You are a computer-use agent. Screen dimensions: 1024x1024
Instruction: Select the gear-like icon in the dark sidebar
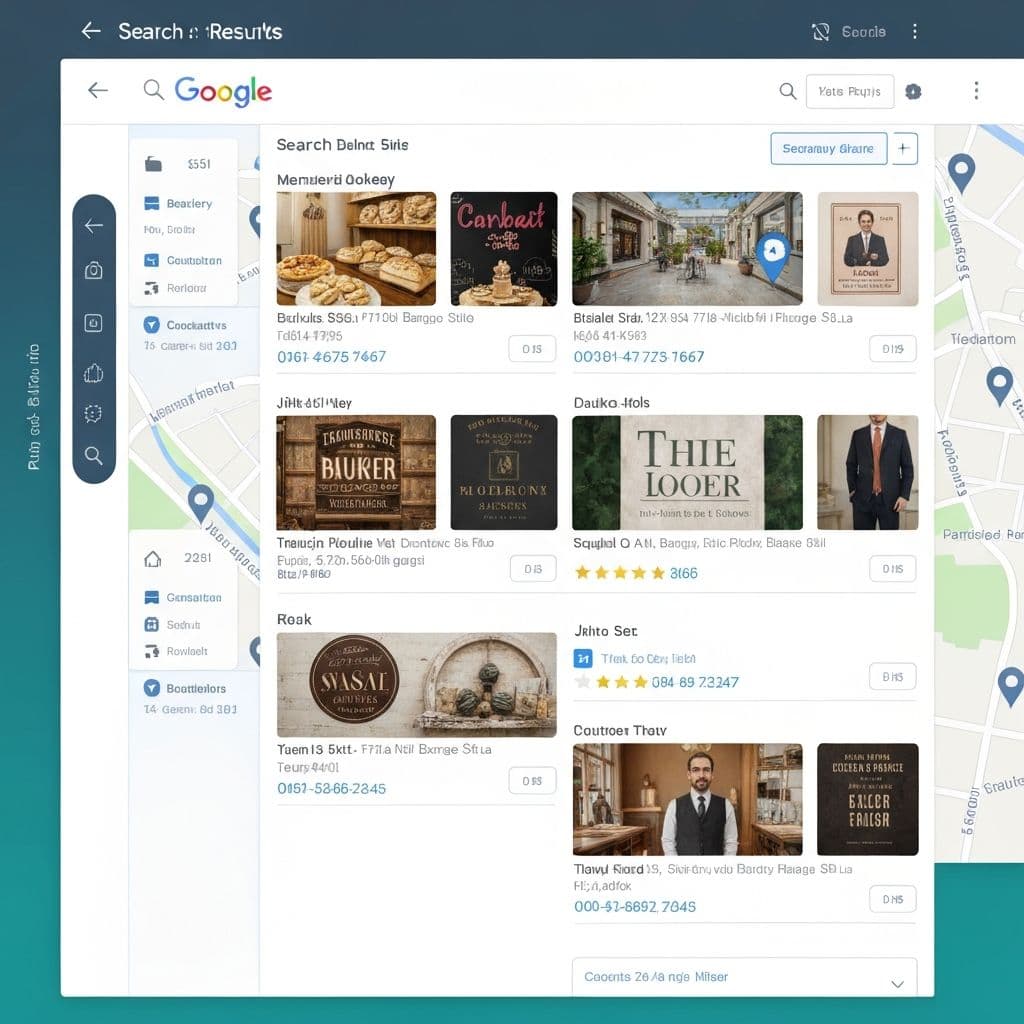[94, 414]
